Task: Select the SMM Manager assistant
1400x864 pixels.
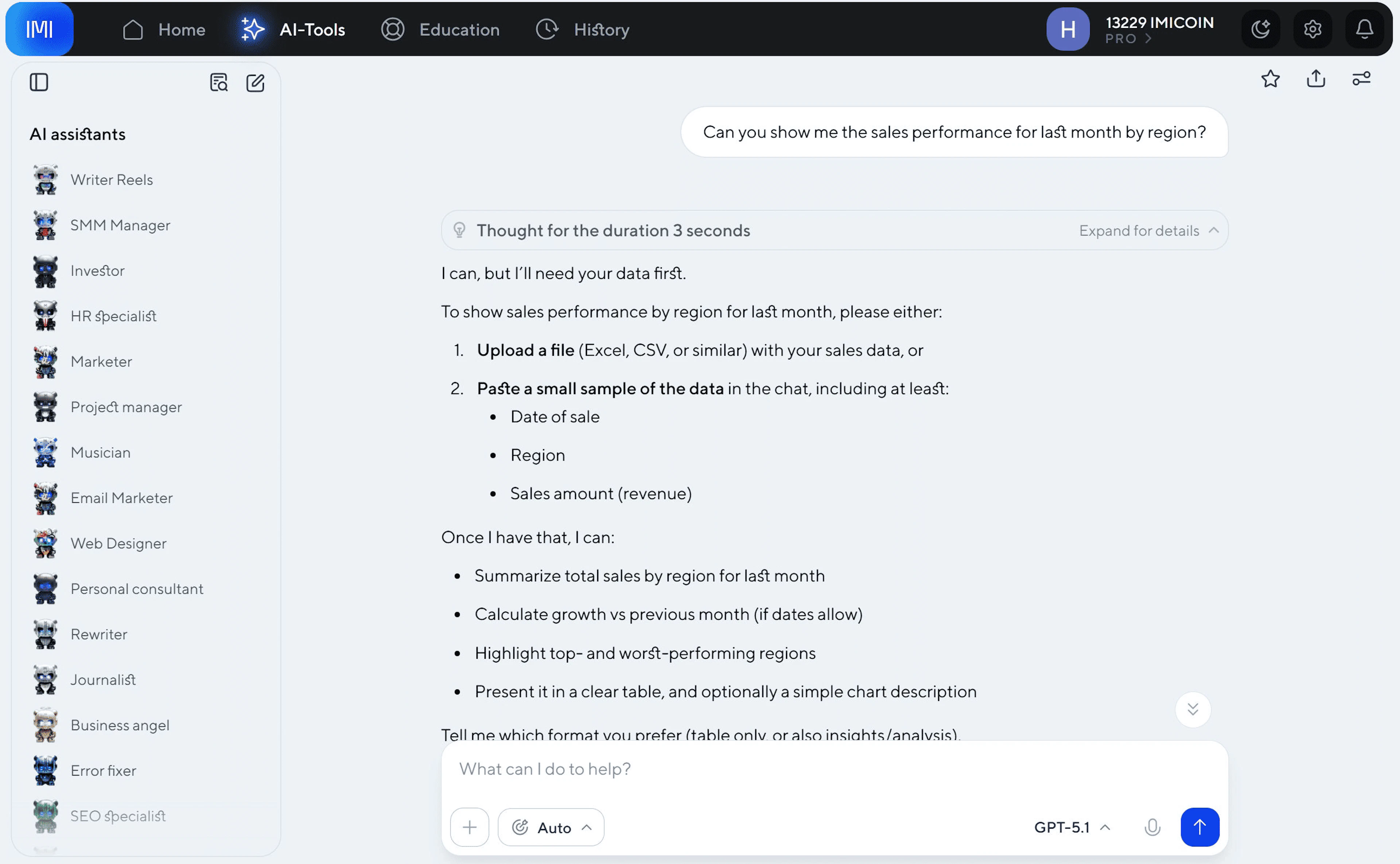Action: coord(120,225)
